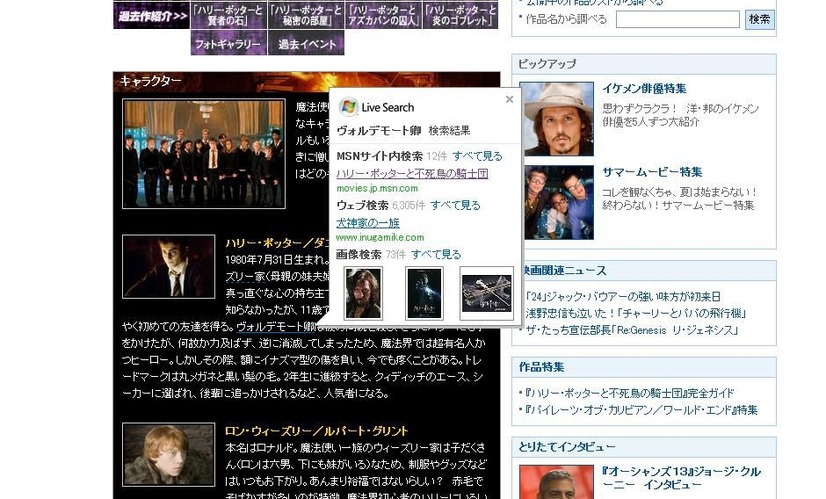Image resolution: width=826 pixels, height=499 pixels.
Task: Open the dark movie poster image result
Action: [x=424, y=293]
